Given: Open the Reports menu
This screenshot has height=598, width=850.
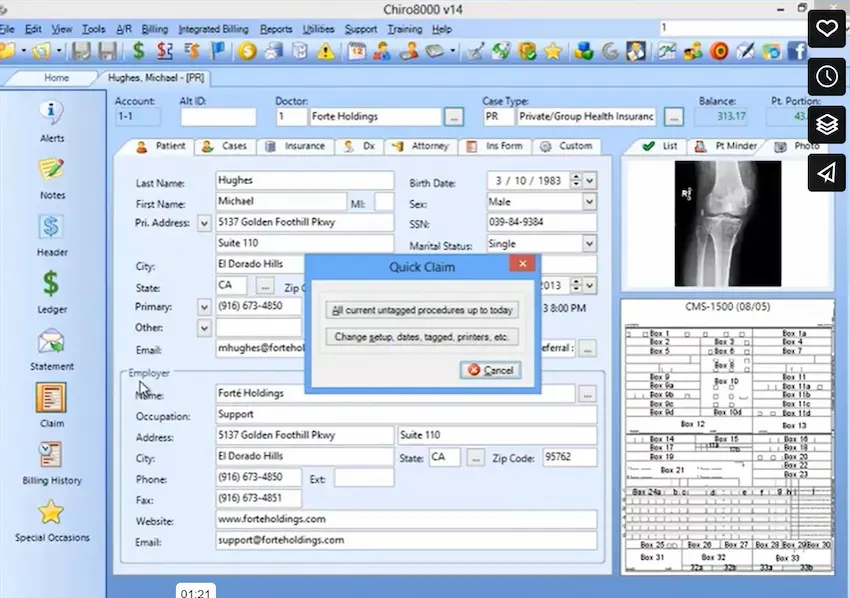Looking at the screenshot, I should pyautogui.click(x=276, y=29).
